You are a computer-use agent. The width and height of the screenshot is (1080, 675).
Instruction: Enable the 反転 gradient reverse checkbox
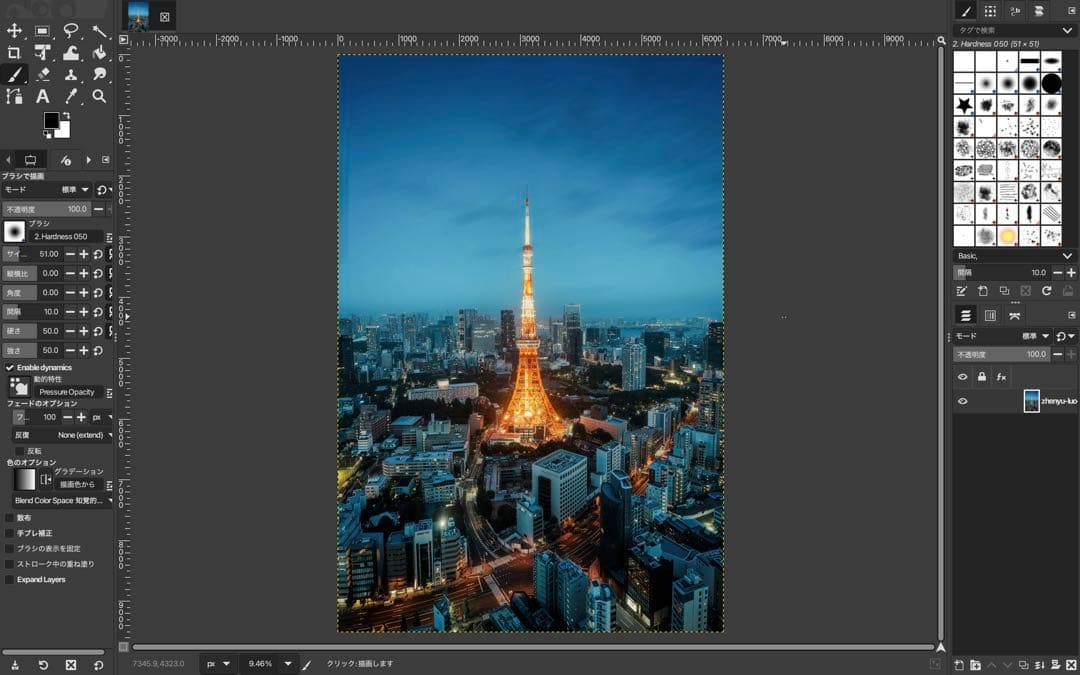(x=20, y=450)
